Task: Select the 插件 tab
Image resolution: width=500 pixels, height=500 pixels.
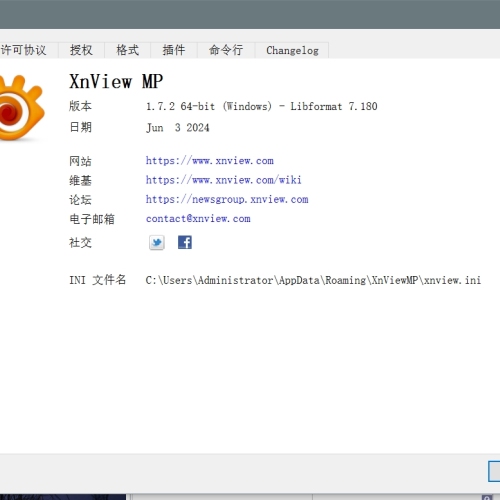Action: tap(174, 50)
